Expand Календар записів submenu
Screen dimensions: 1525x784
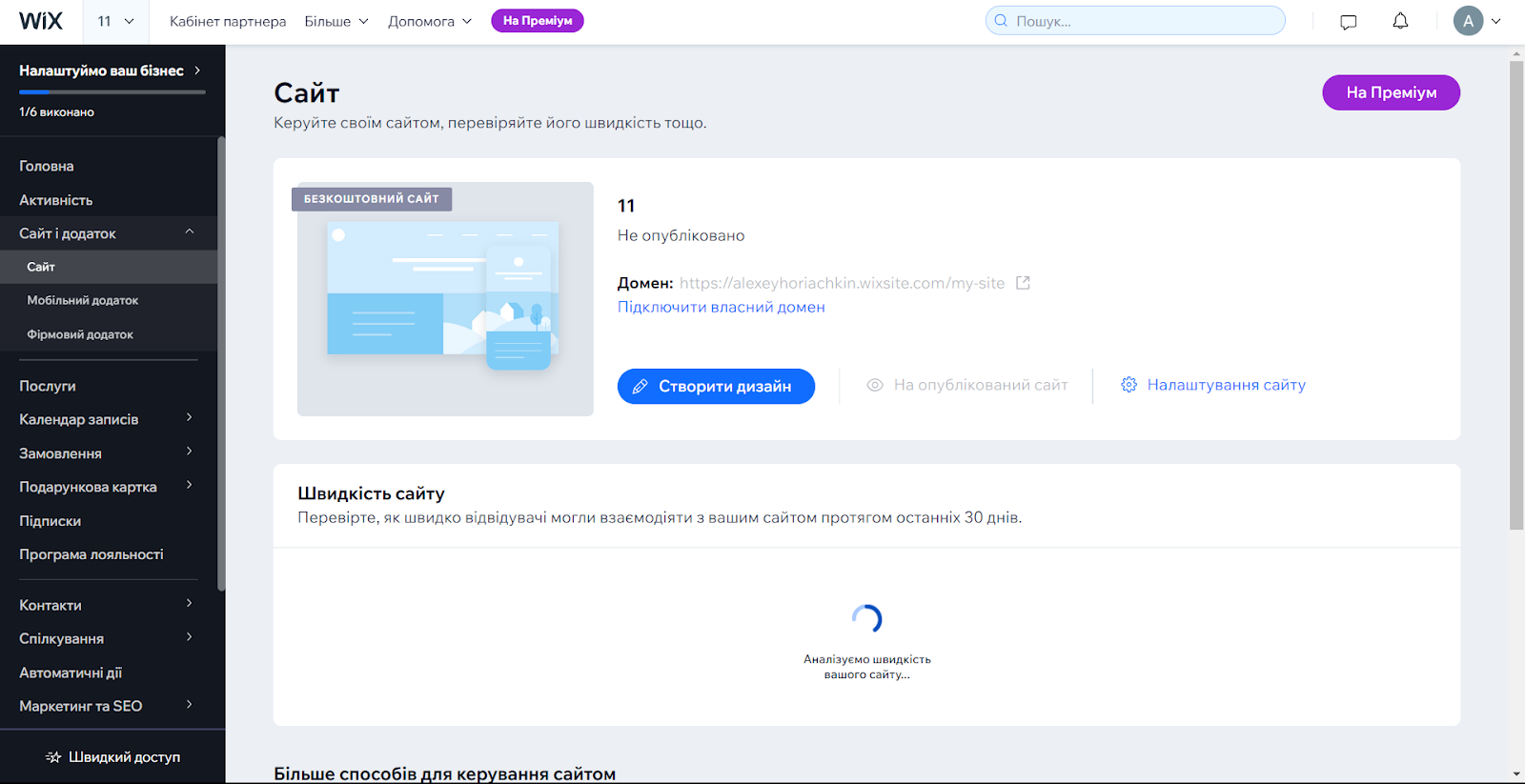pyautogui.click(x=190, y=418)
